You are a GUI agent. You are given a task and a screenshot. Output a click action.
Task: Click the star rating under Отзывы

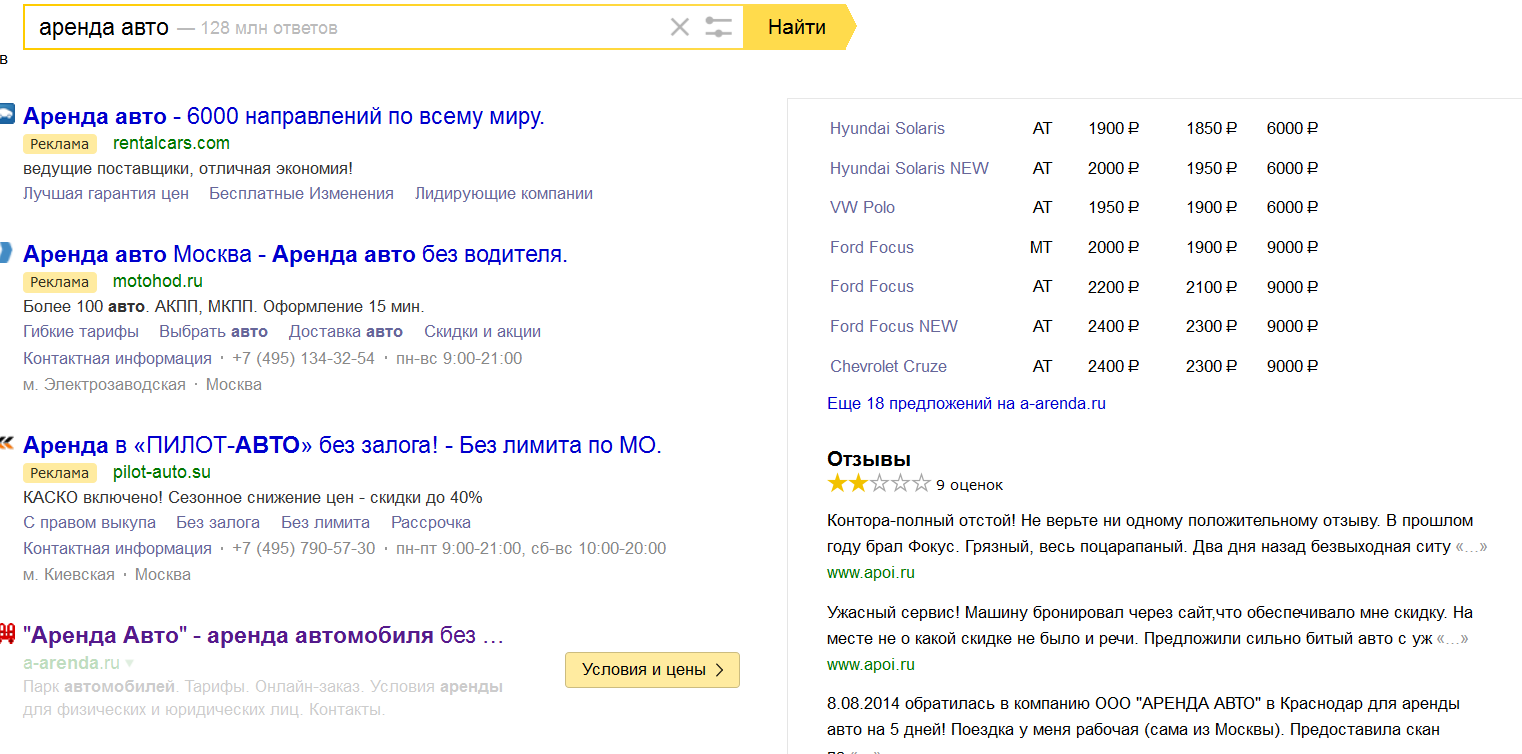coord(878,484)
